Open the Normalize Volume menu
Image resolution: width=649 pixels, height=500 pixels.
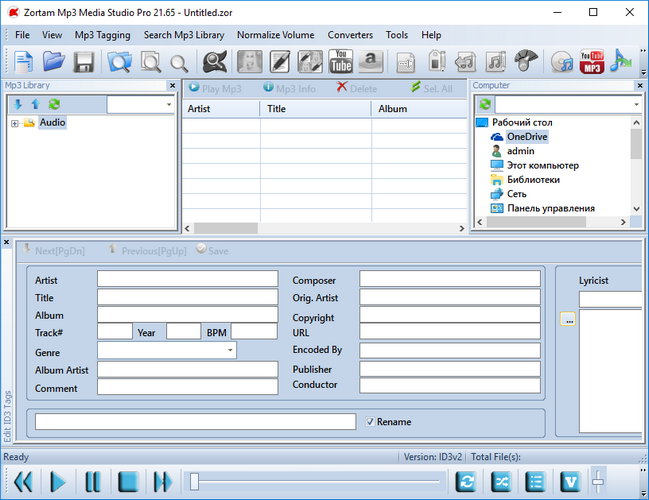(275, 35)
